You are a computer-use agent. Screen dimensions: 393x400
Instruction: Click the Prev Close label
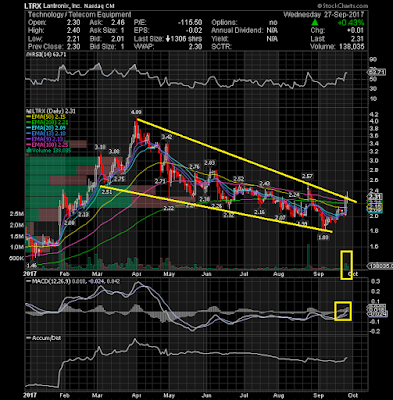click(x=45, y=47)
